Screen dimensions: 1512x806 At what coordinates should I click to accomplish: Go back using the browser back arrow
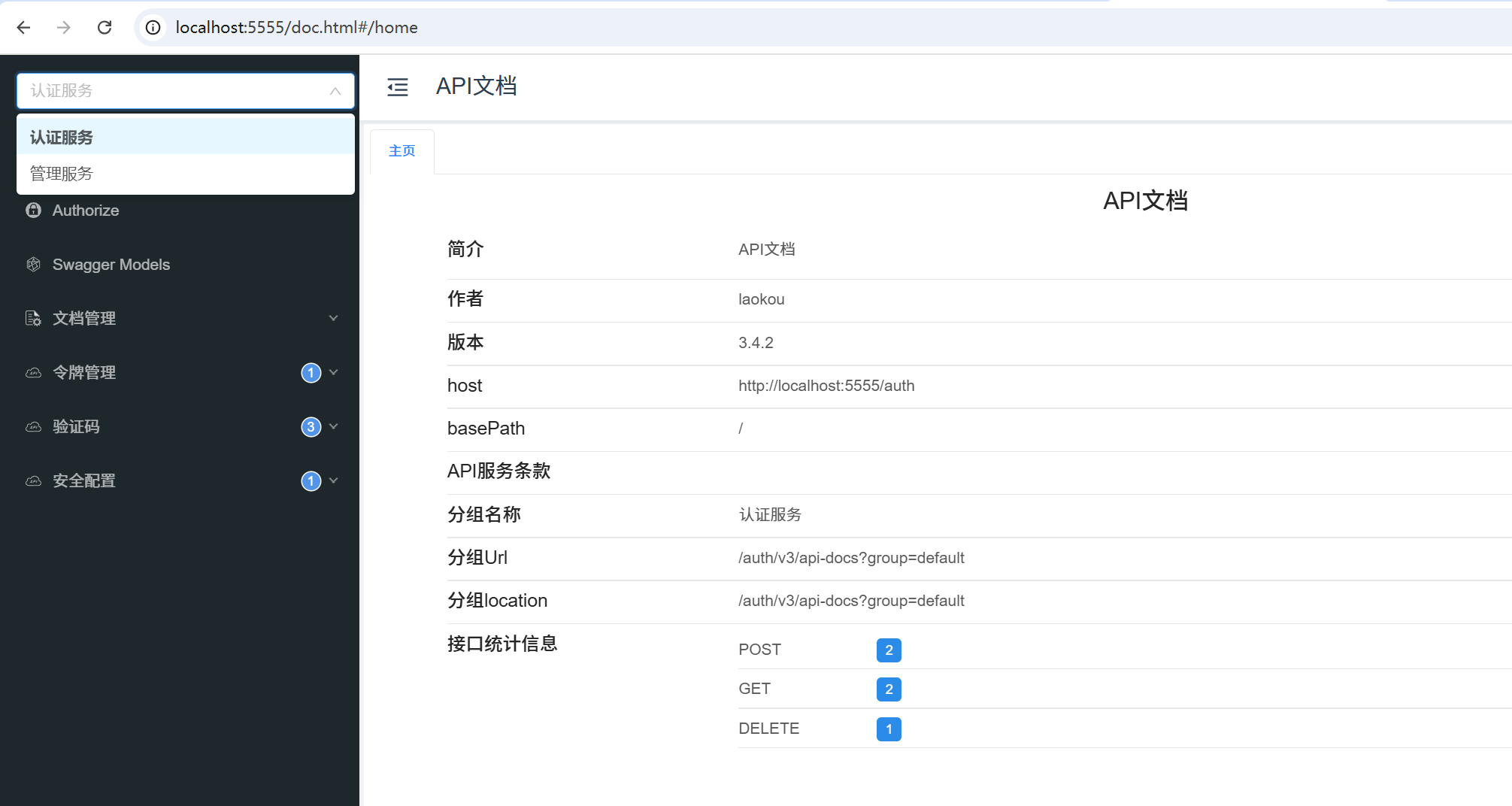tap(23, 28)
